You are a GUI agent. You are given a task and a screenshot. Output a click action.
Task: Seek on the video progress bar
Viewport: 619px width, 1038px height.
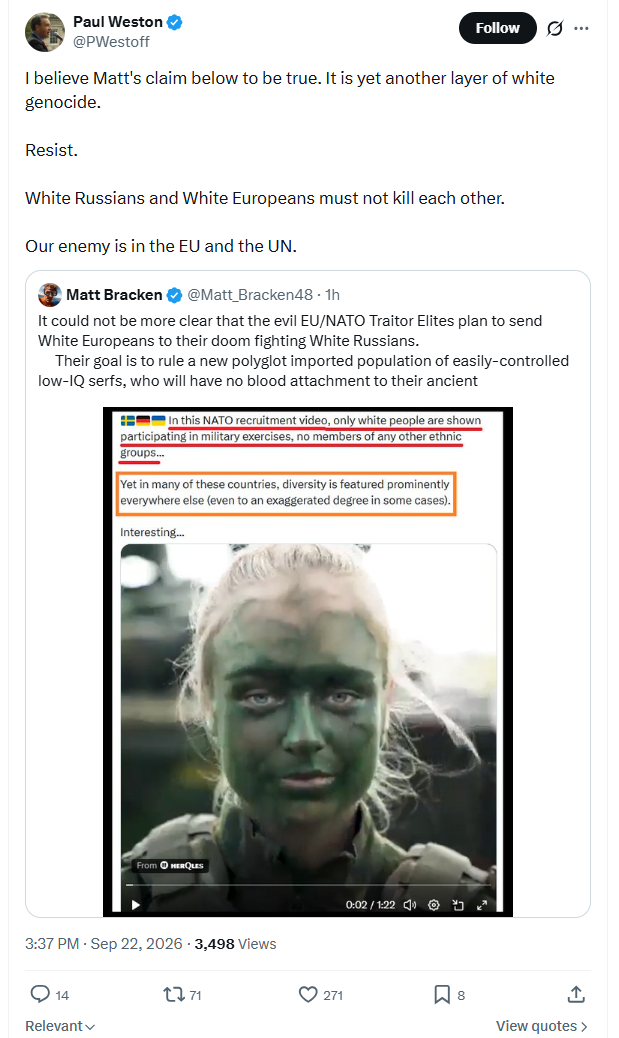tap(308, 884)
